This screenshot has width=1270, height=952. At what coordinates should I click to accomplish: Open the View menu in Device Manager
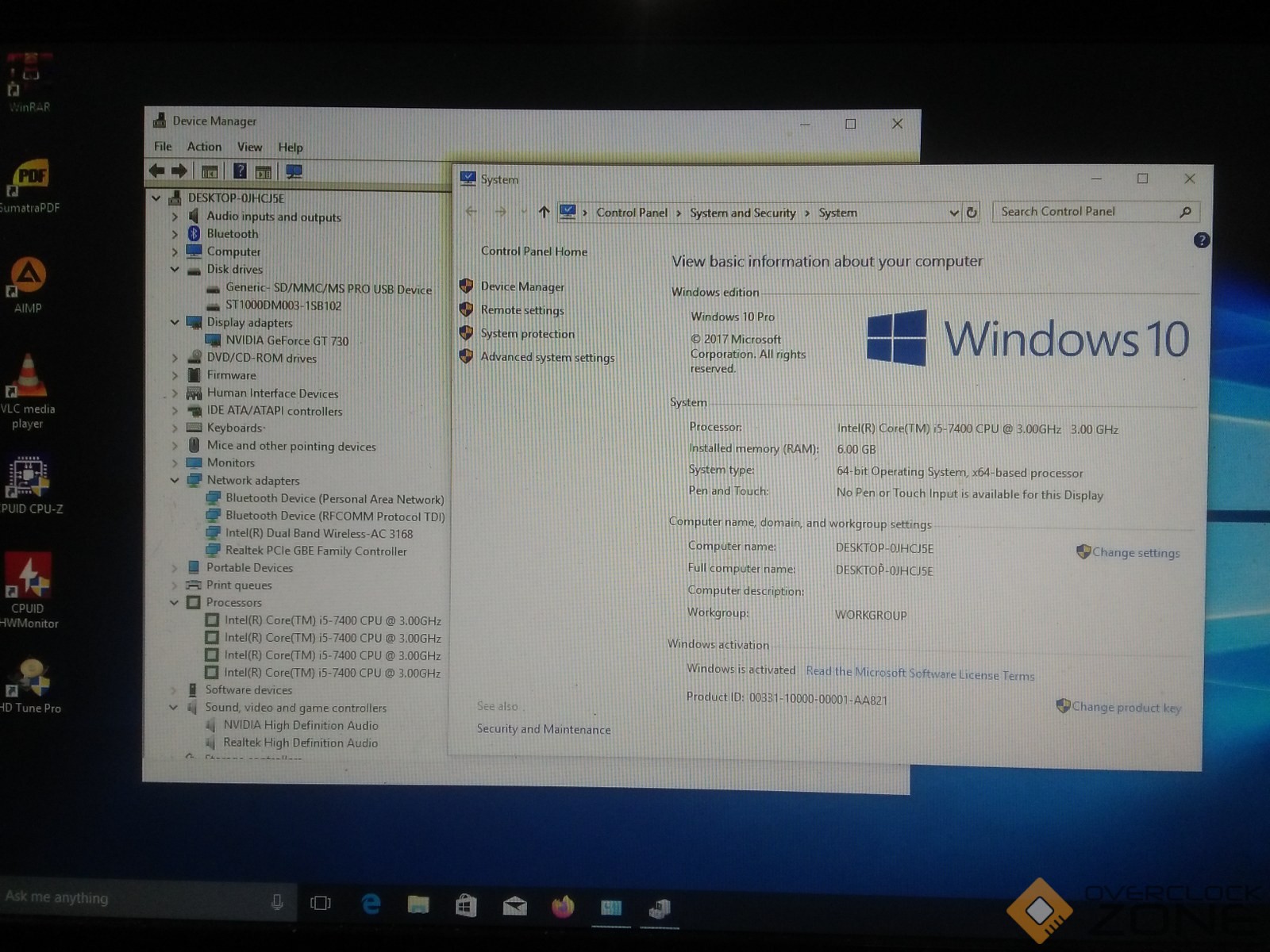tap(249, 147)
